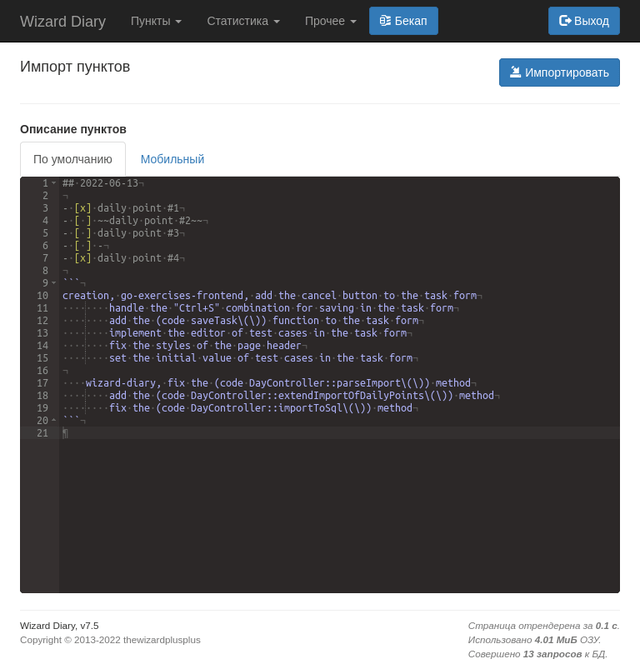Click the logout arrow icon beside Выход
Screen dimensions: 640x669
tap(565, 20)
